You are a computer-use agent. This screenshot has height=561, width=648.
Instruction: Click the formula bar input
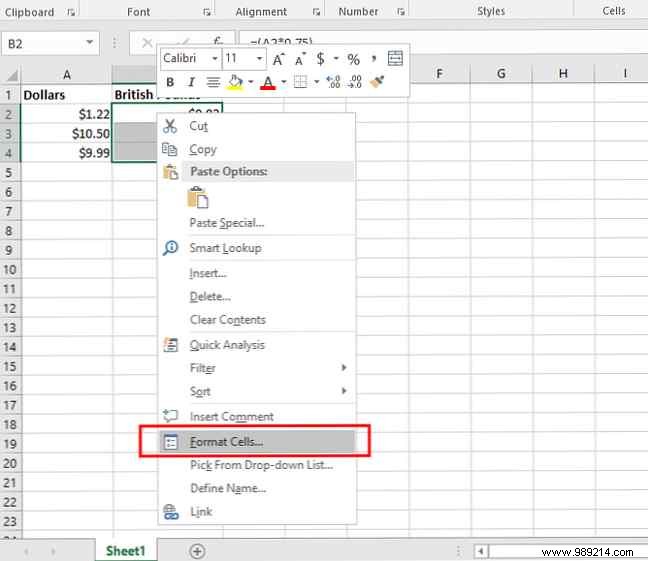[443, 42]
